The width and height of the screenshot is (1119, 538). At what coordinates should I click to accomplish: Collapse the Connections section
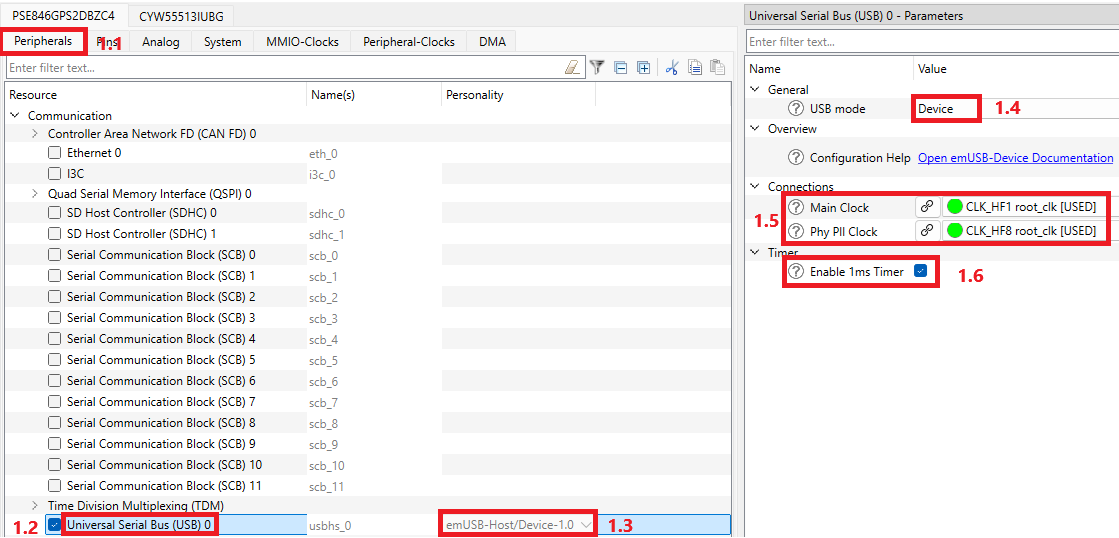coord(755,187)
